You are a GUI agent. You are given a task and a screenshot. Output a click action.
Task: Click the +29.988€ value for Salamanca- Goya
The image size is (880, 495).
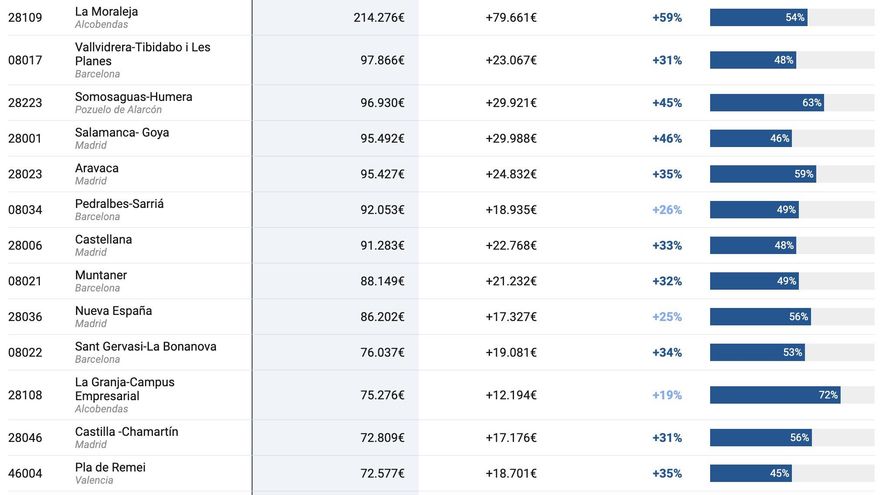(x=510, y=138)
